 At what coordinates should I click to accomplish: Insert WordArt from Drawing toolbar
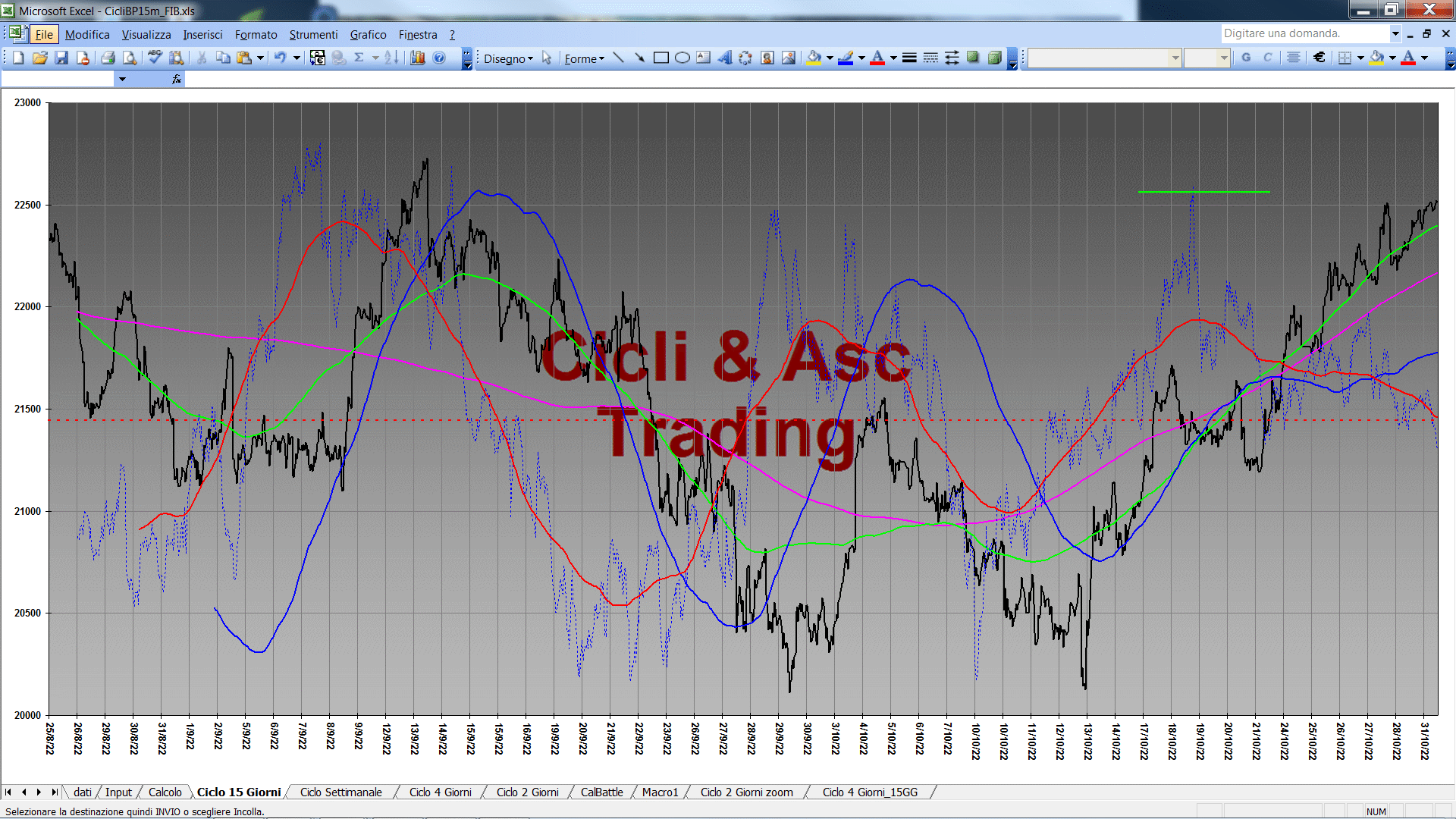tap(725, 58)
